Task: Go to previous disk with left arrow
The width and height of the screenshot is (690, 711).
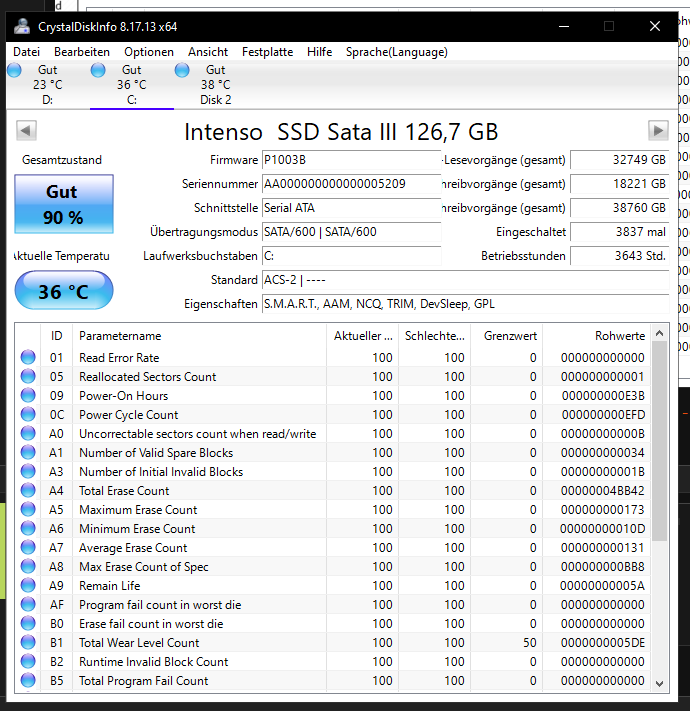Action: [26, 131]
